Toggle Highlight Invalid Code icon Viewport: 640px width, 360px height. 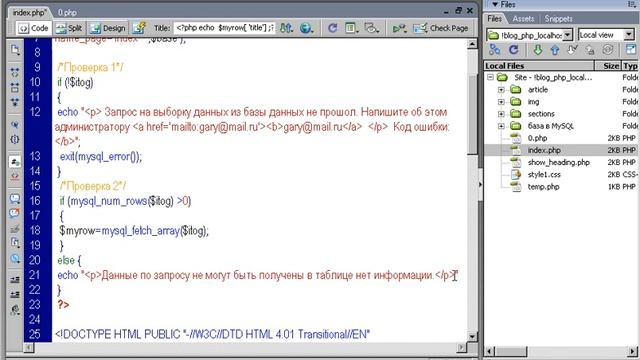pyautogui.click(x=15, y=177)
